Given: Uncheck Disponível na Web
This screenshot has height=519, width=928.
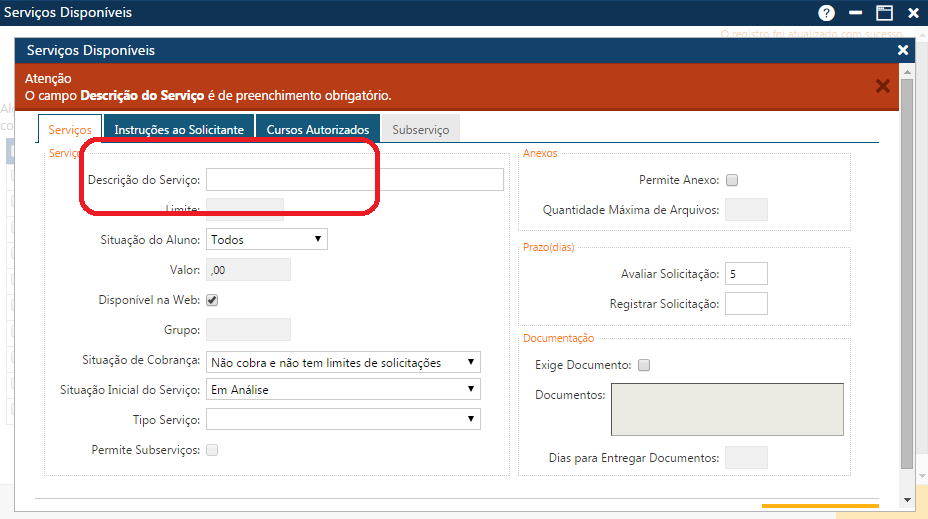Looking at the screenshot, I should [212, 300].
